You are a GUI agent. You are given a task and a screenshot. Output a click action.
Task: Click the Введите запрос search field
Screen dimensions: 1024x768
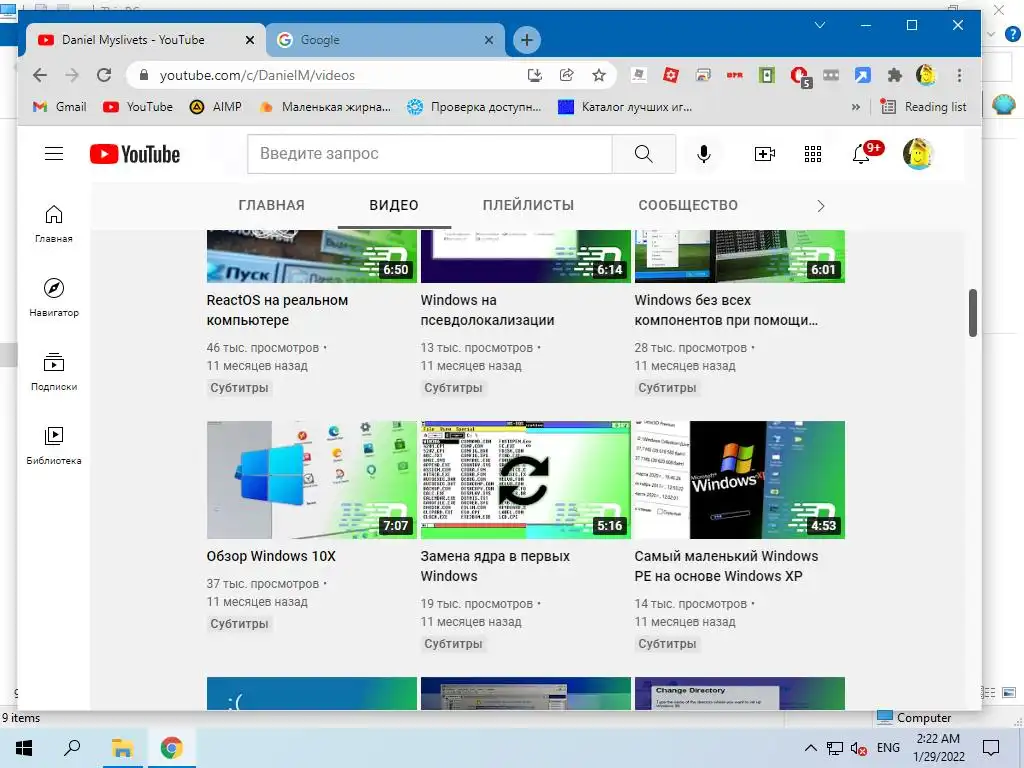(x=430, y=154)
